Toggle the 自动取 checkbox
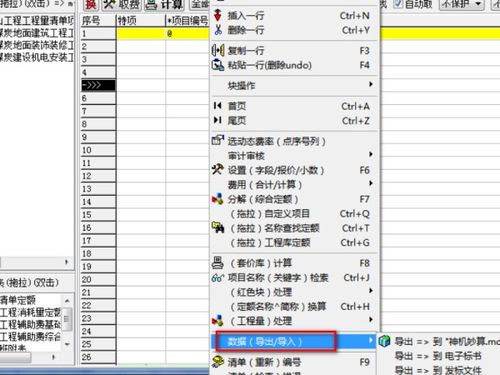Screen dimensions: 500x375 point(398,4)
